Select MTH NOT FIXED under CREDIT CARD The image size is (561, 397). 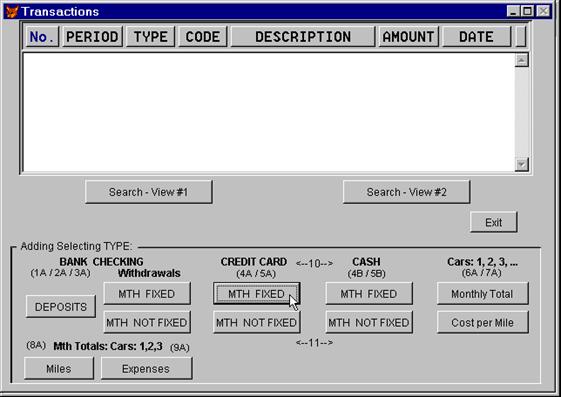(x=257, y=323)
